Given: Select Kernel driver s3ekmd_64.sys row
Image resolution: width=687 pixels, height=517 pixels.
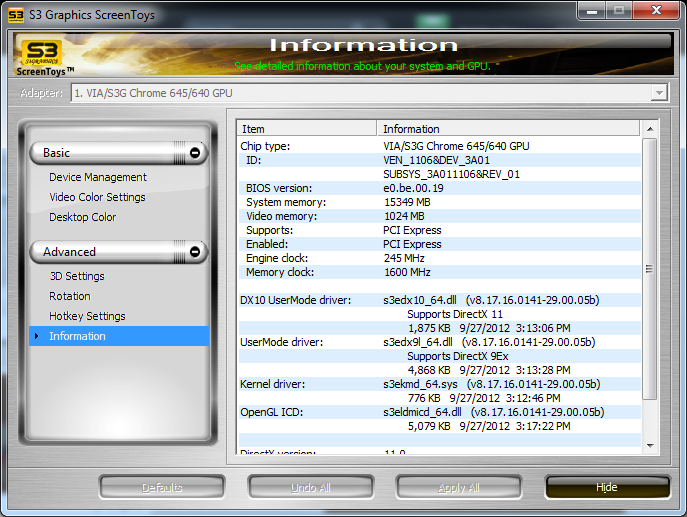Looking at the screenshot, I should pos(439,384).
